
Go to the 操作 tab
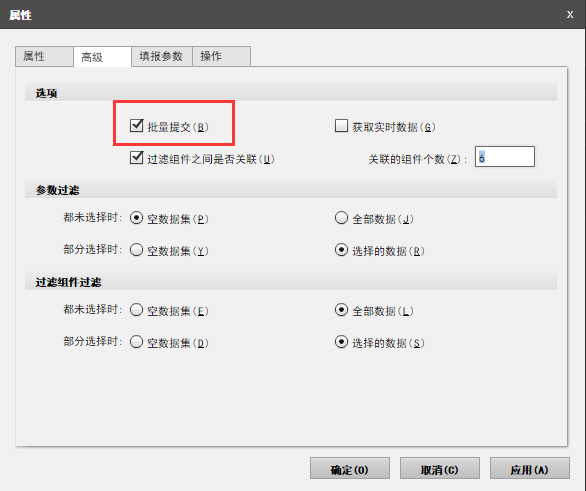(221, 56)
